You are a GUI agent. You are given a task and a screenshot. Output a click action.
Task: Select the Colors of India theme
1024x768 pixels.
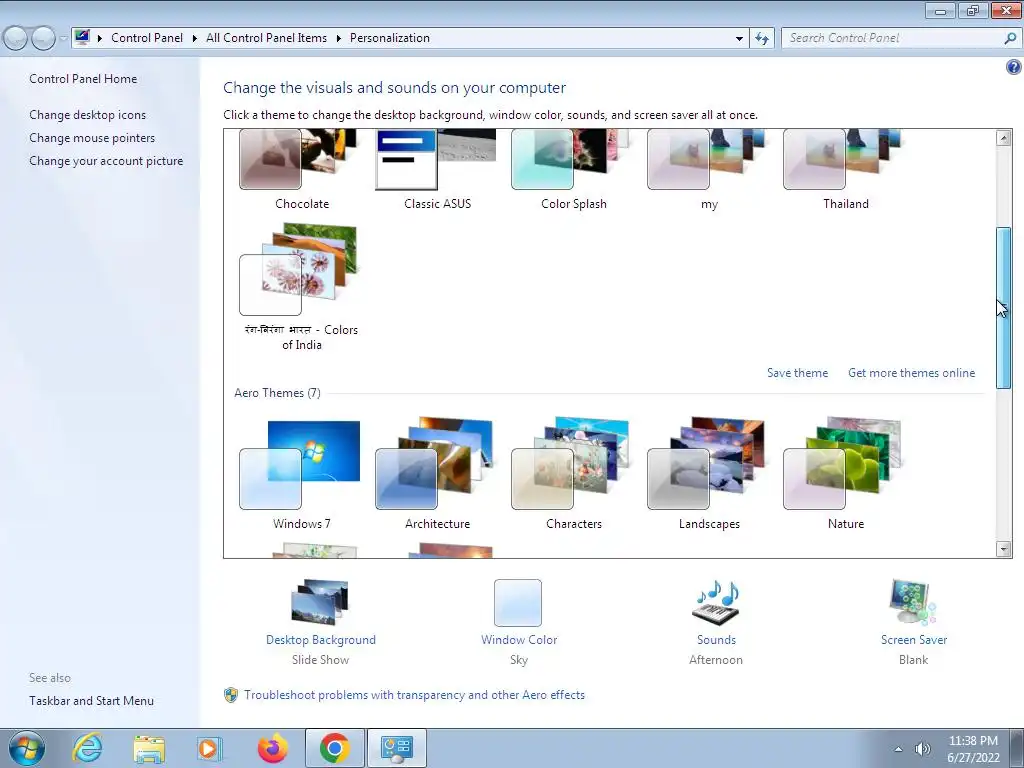301,287
